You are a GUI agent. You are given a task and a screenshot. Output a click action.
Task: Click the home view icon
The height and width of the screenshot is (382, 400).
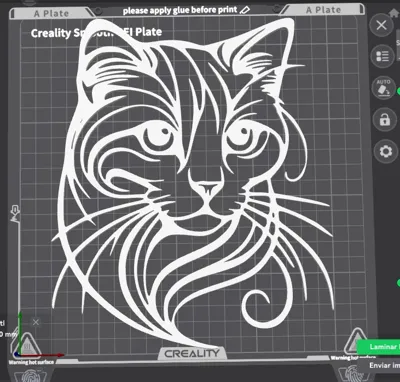pos(395,13)
